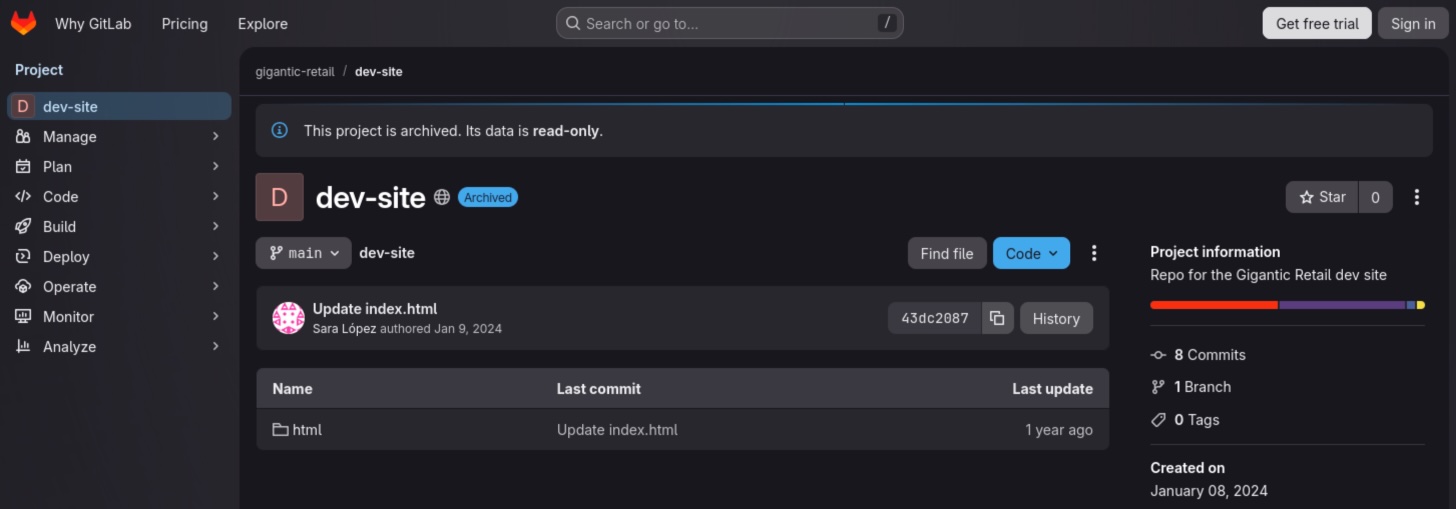Image resolution: width=1456 pixels, height=509 pixels.
Task: Click the search magnifier icon
Action: (x=573, y=23)
